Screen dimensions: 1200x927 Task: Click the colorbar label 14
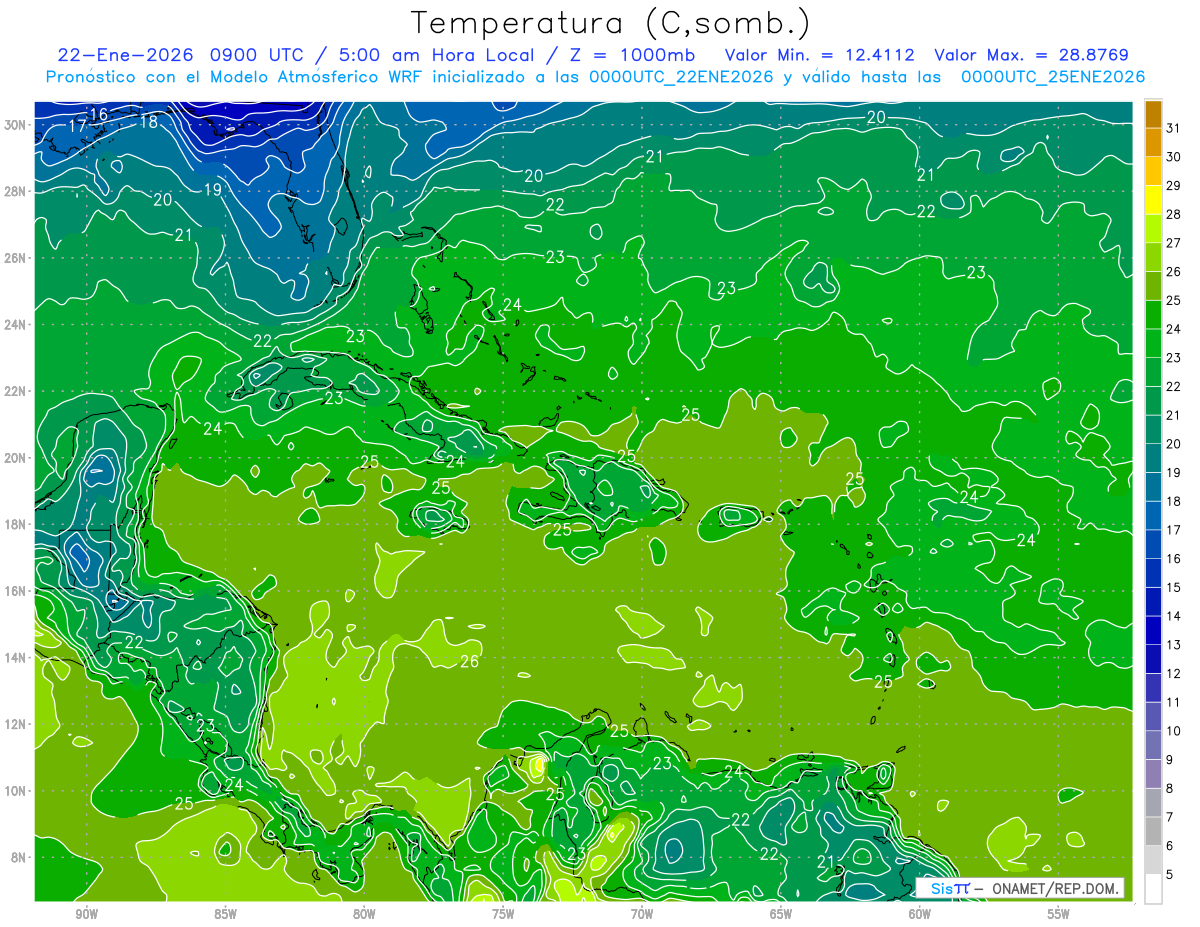coord(1174,617)
